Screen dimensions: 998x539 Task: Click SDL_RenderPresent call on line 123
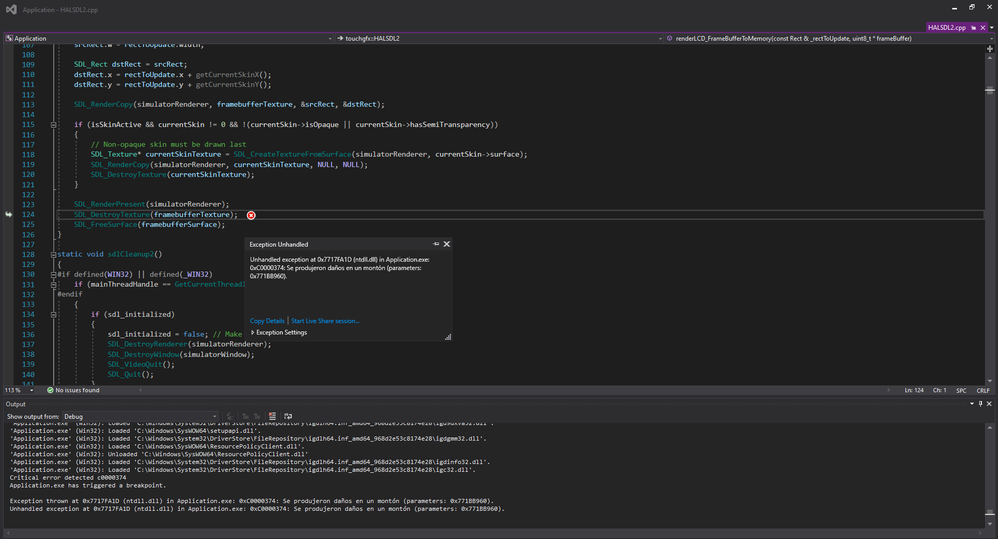coord(151,204)
